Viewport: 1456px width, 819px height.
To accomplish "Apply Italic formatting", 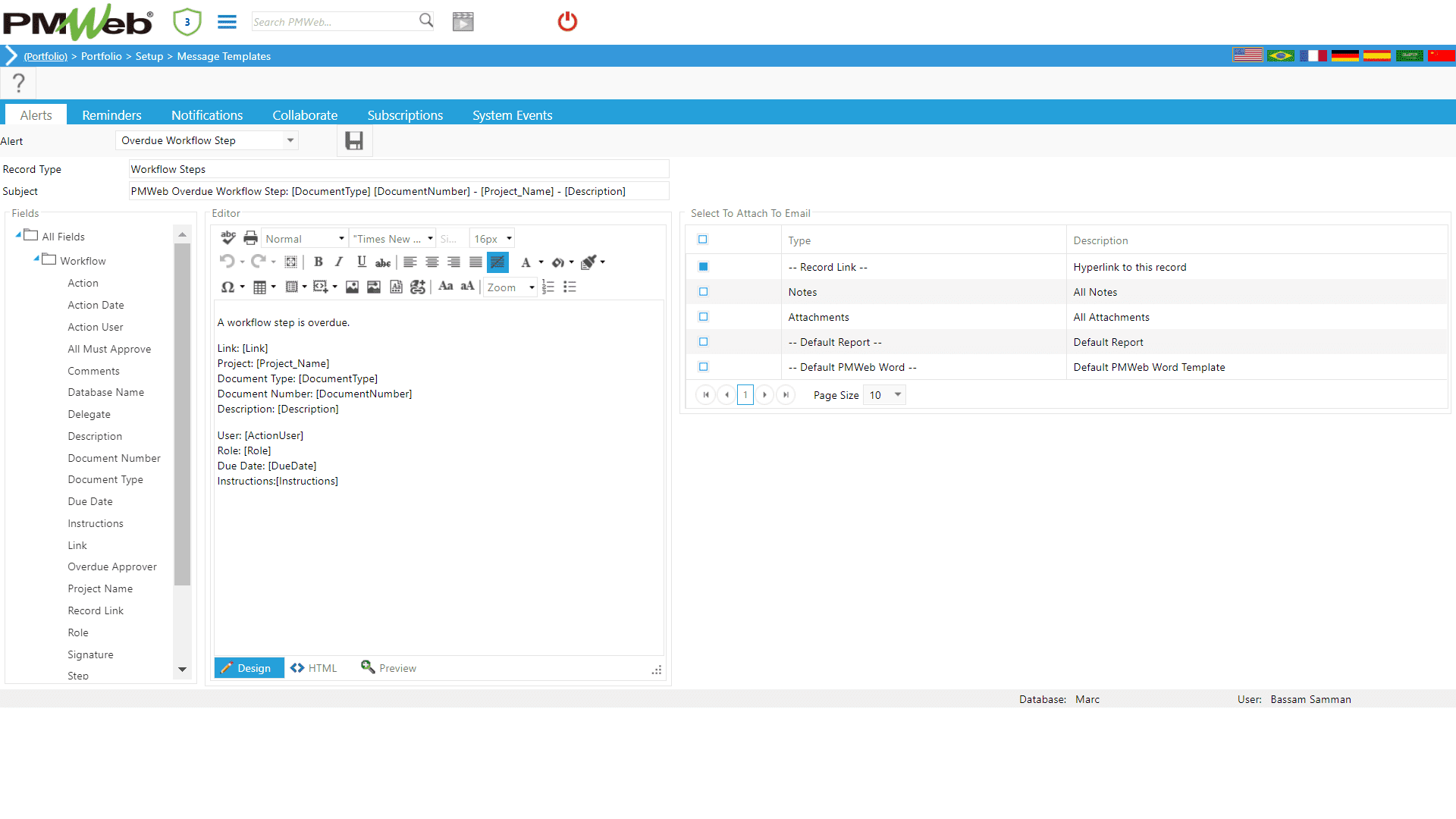I will pos(339,262).
